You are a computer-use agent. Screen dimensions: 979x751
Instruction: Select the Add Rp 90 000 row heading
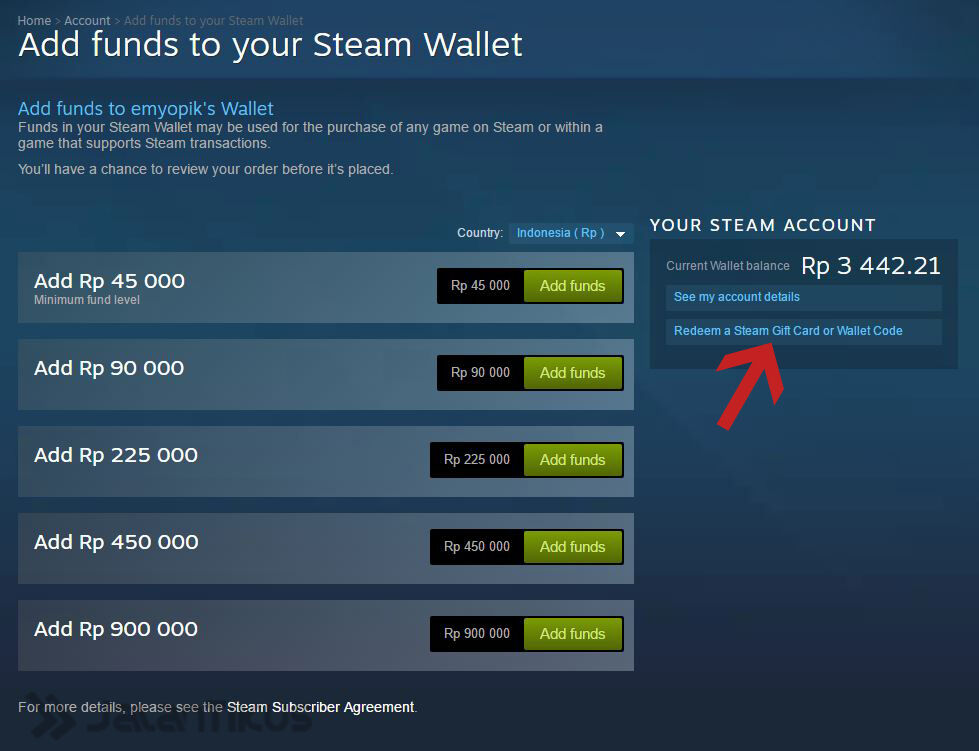pos(109,368)
